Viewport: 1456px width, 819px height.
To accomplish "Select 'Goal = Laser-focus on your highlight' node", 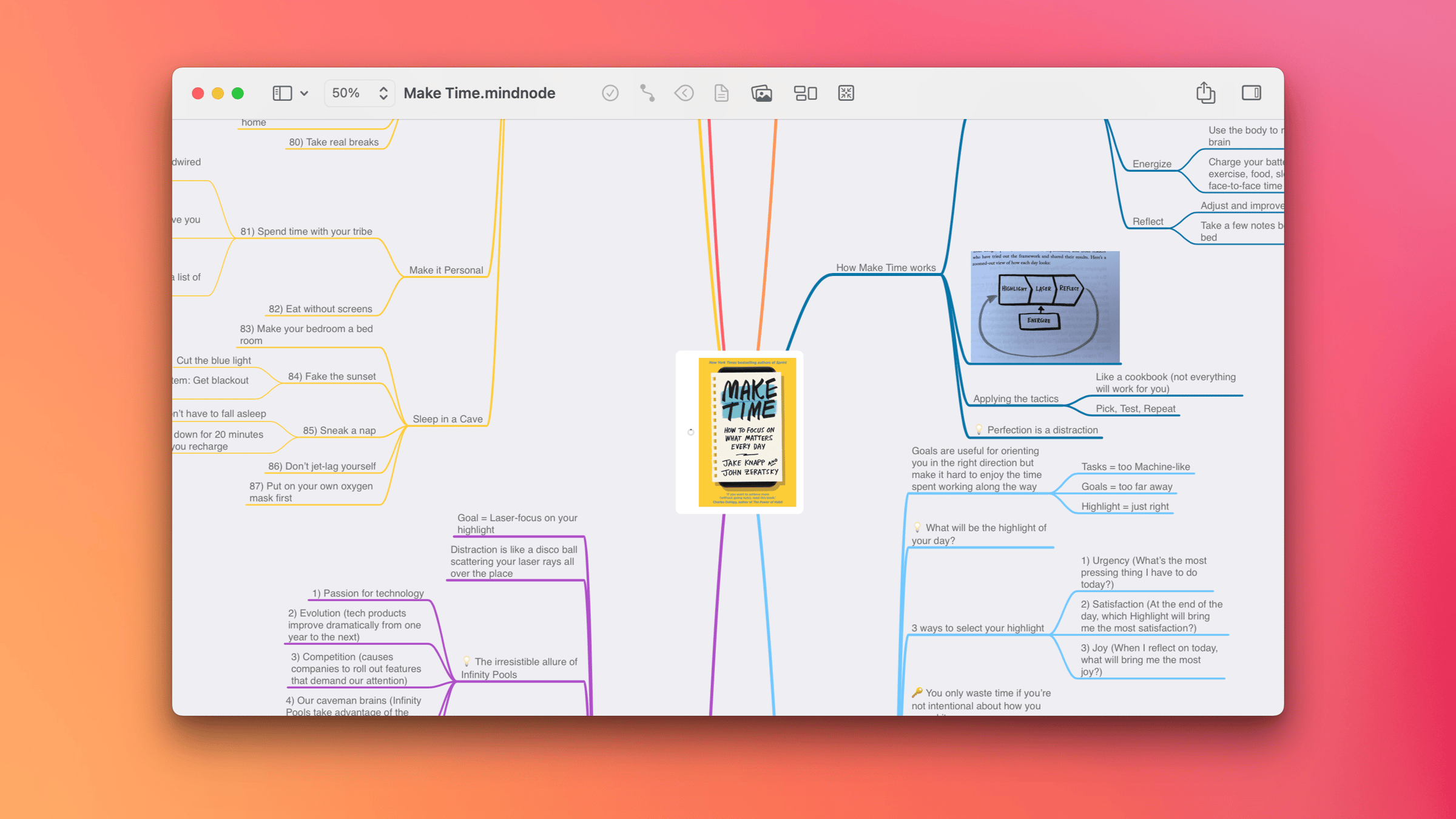I will (517, 524).
